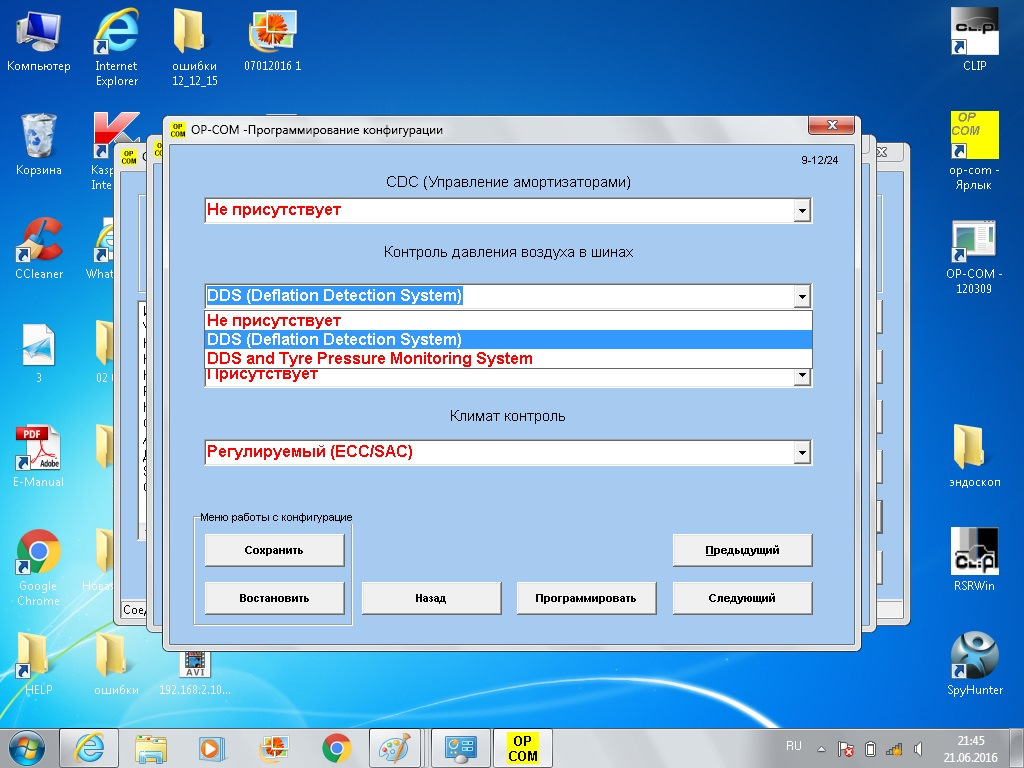Screen dimensions: 1024x768
Task: Open the photo viewer taskbar icon
Action: click(274, 748)
